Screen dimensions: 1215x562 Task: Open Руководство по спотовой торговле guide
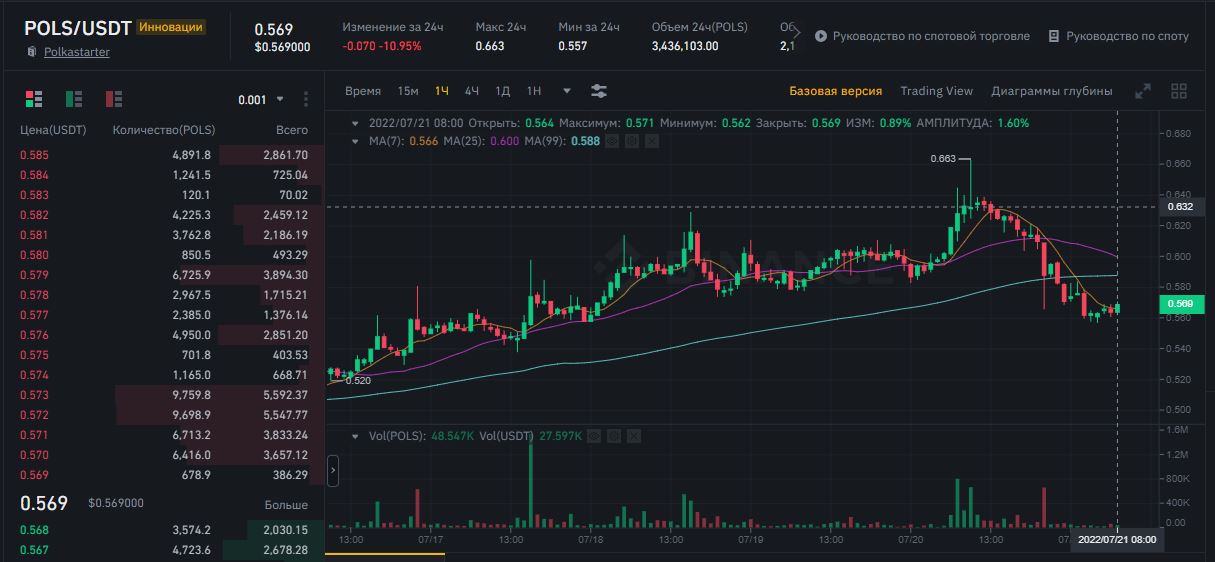click(922, 36)
